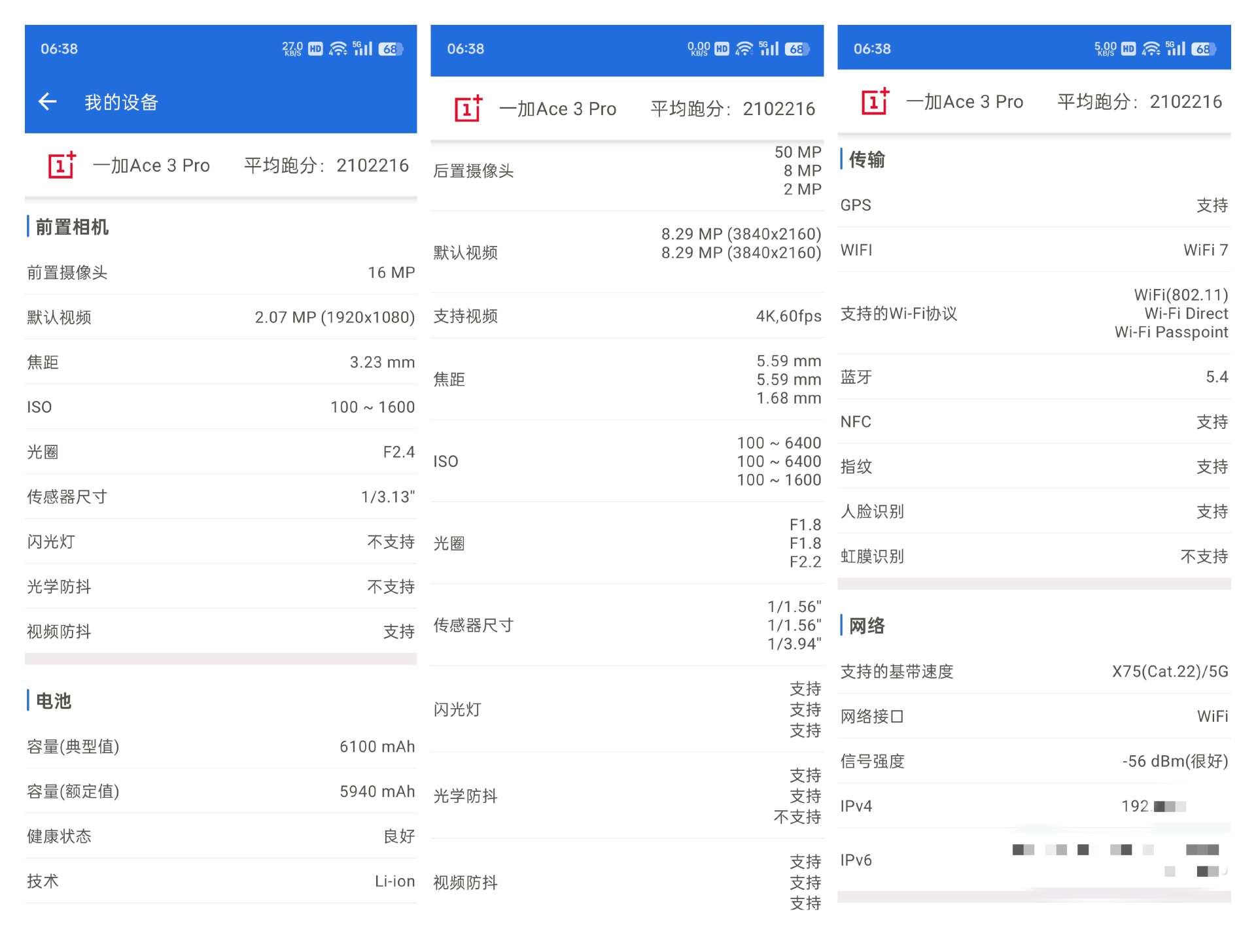Tap 平均跑分 score in the right panel
1256x952 pixels.
(x=1140, y=102)
